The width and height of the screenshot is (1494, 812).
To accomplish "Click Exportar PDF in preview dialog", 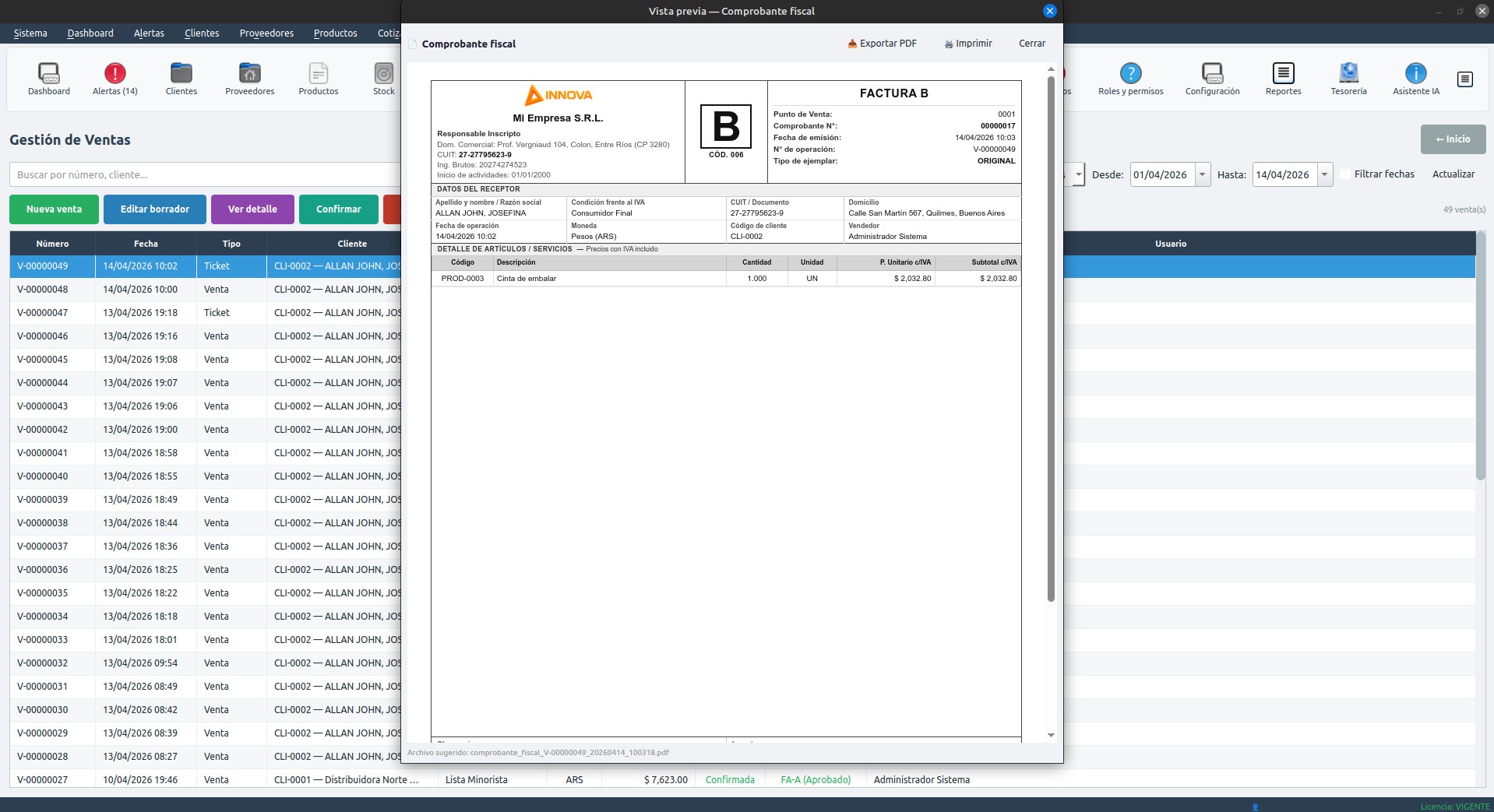I will 882,44.
